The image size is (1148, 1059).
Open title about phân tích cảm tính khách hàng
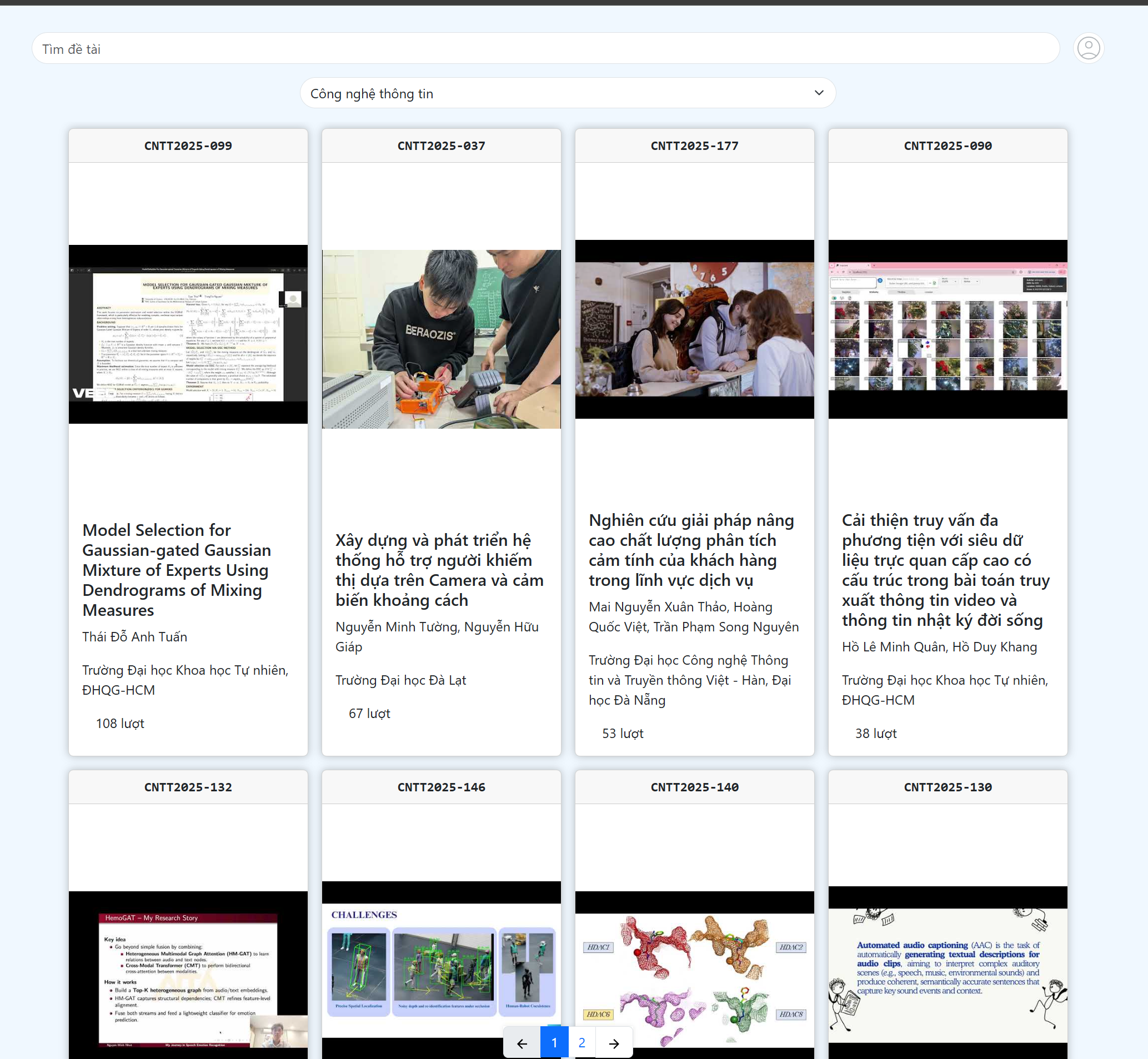[691, 550]
